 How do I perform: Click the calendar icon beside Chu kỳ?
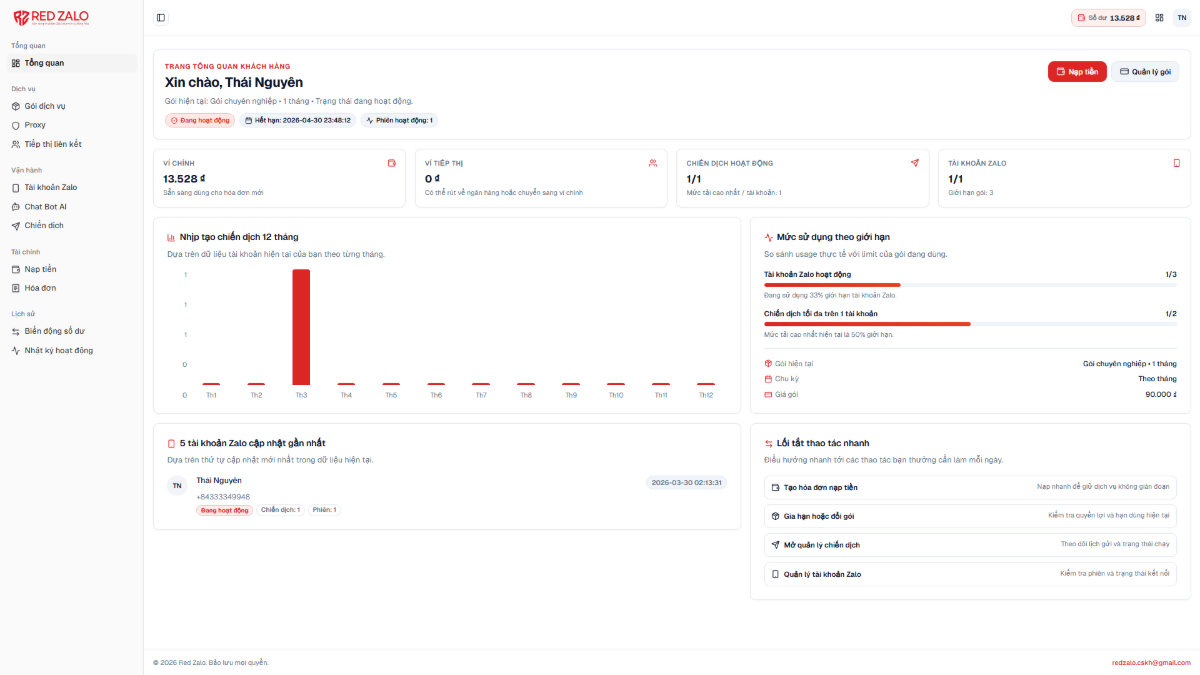[x=768, y=379]
